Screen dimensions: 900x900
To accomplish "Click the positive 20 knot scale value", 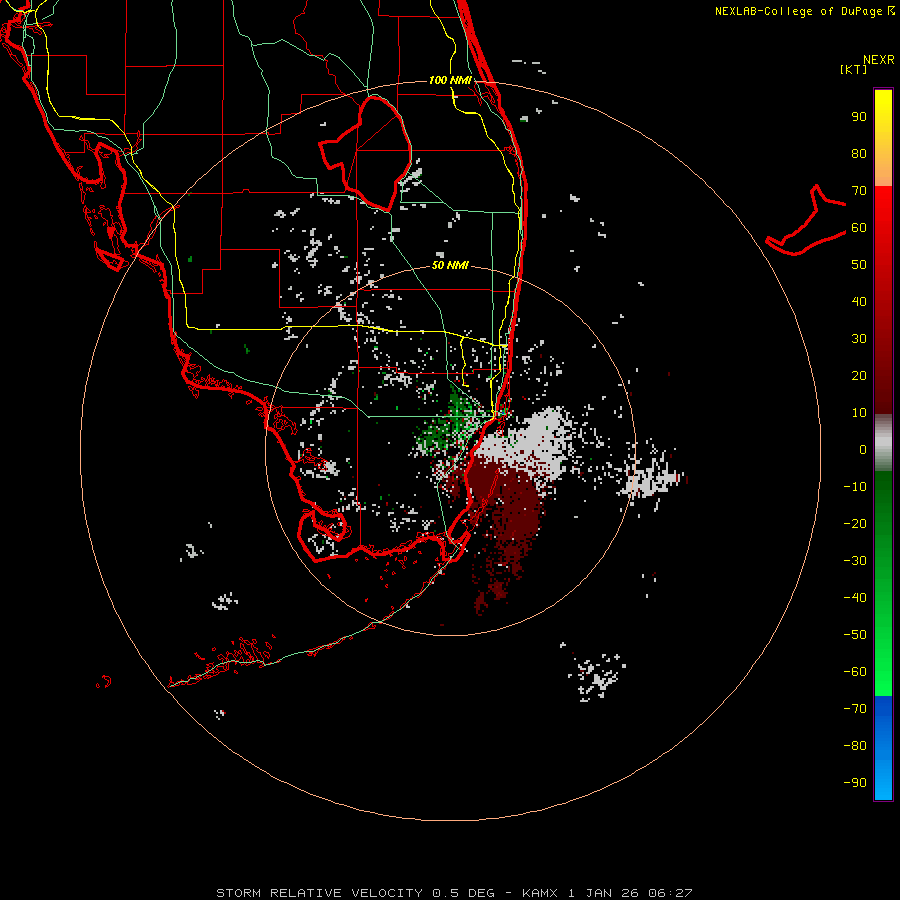I will pyautogui.click(x=859, y=375).
